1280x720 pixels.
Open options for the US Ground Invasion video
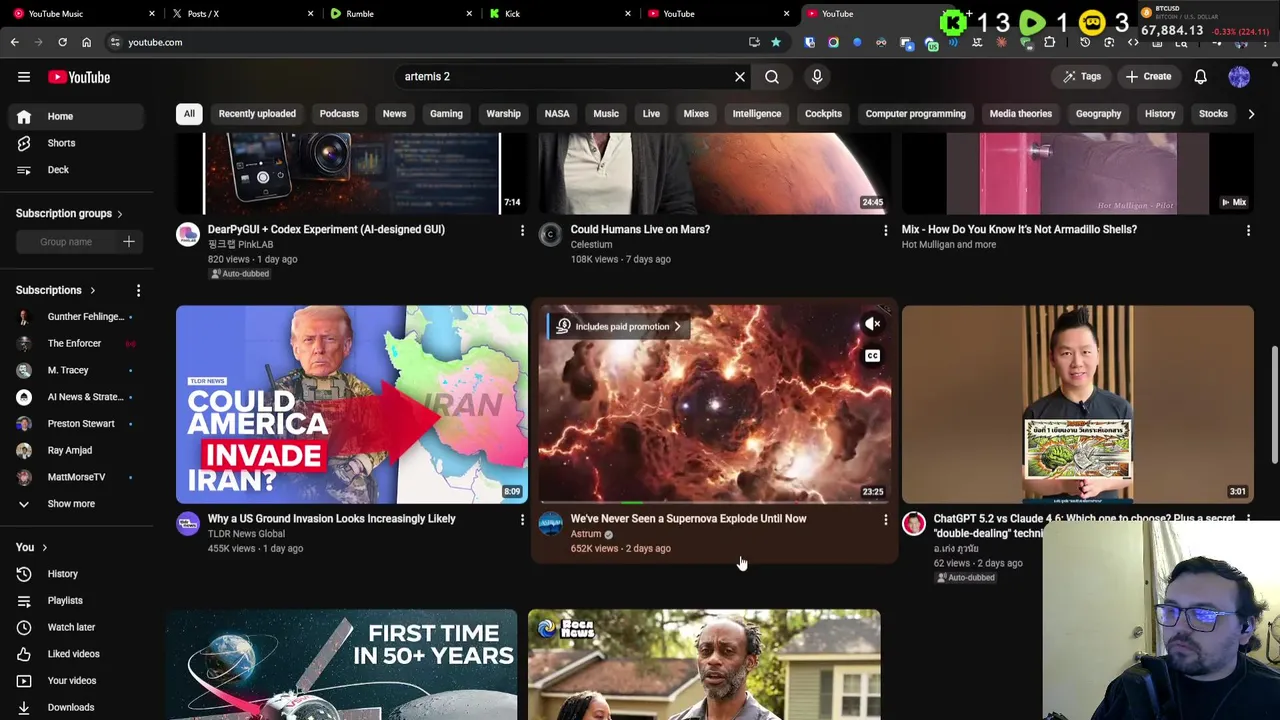tap(522, 520)
